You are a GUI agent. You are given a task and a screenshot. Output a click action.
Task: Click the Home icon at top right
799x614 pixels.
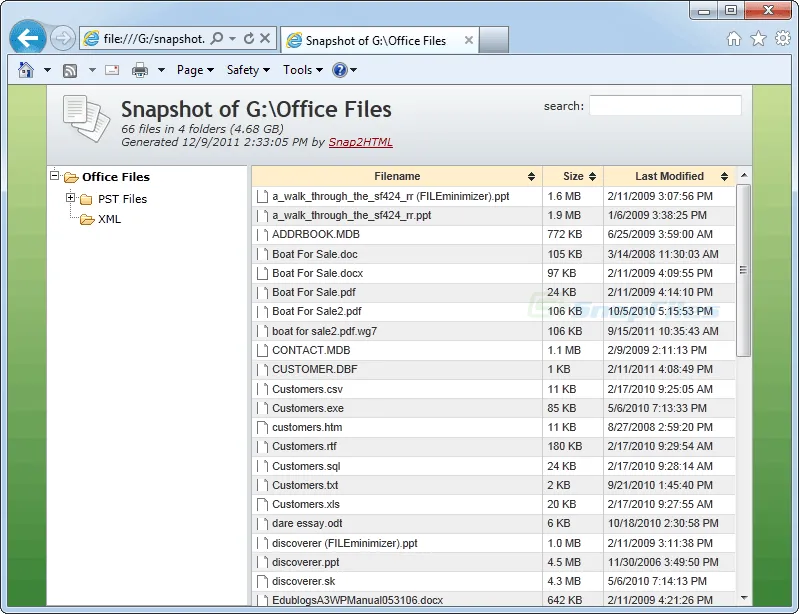(x=734, y=39)
